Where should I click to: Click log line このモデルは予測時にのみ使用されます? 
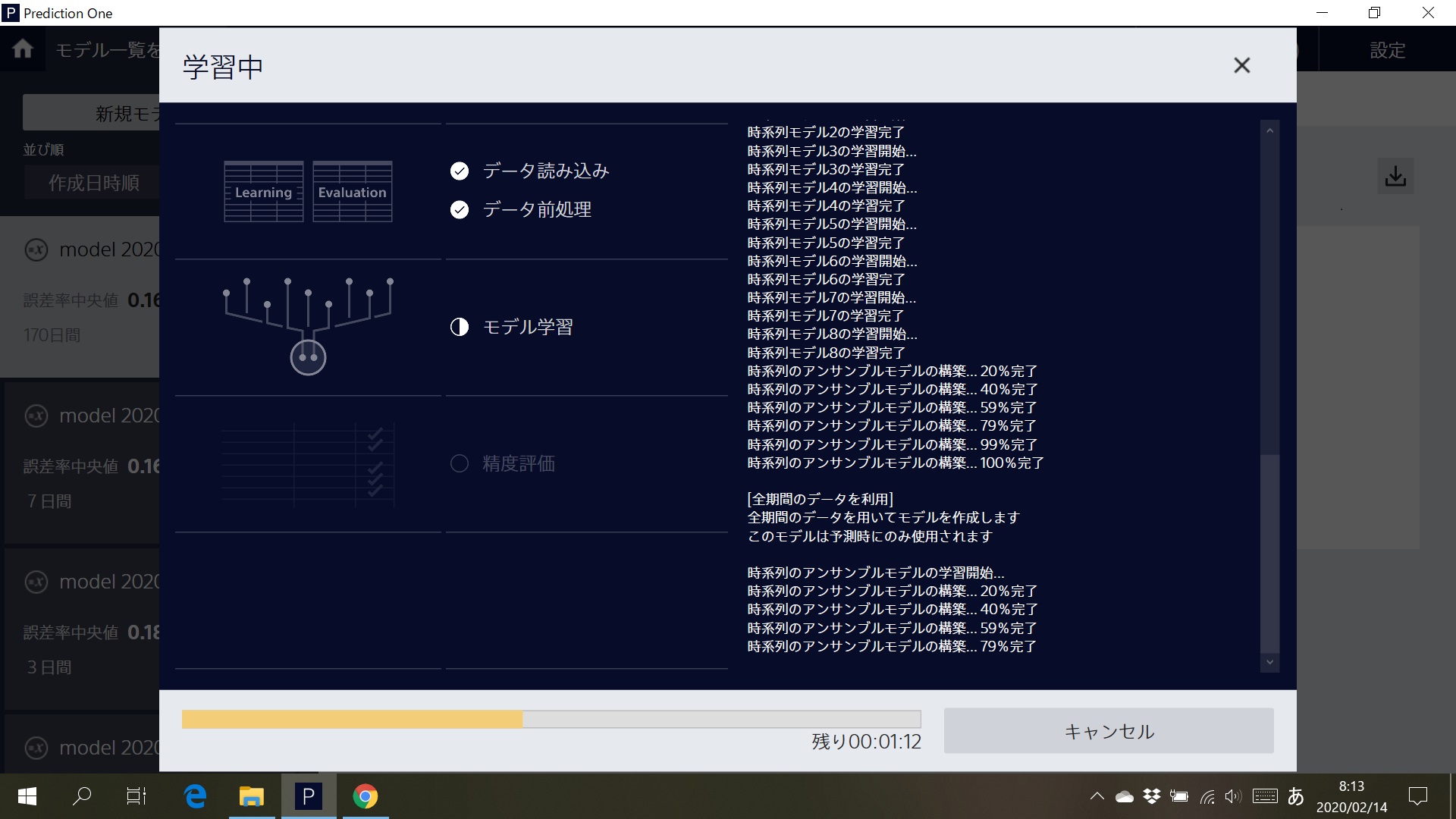tap(869, 536)
